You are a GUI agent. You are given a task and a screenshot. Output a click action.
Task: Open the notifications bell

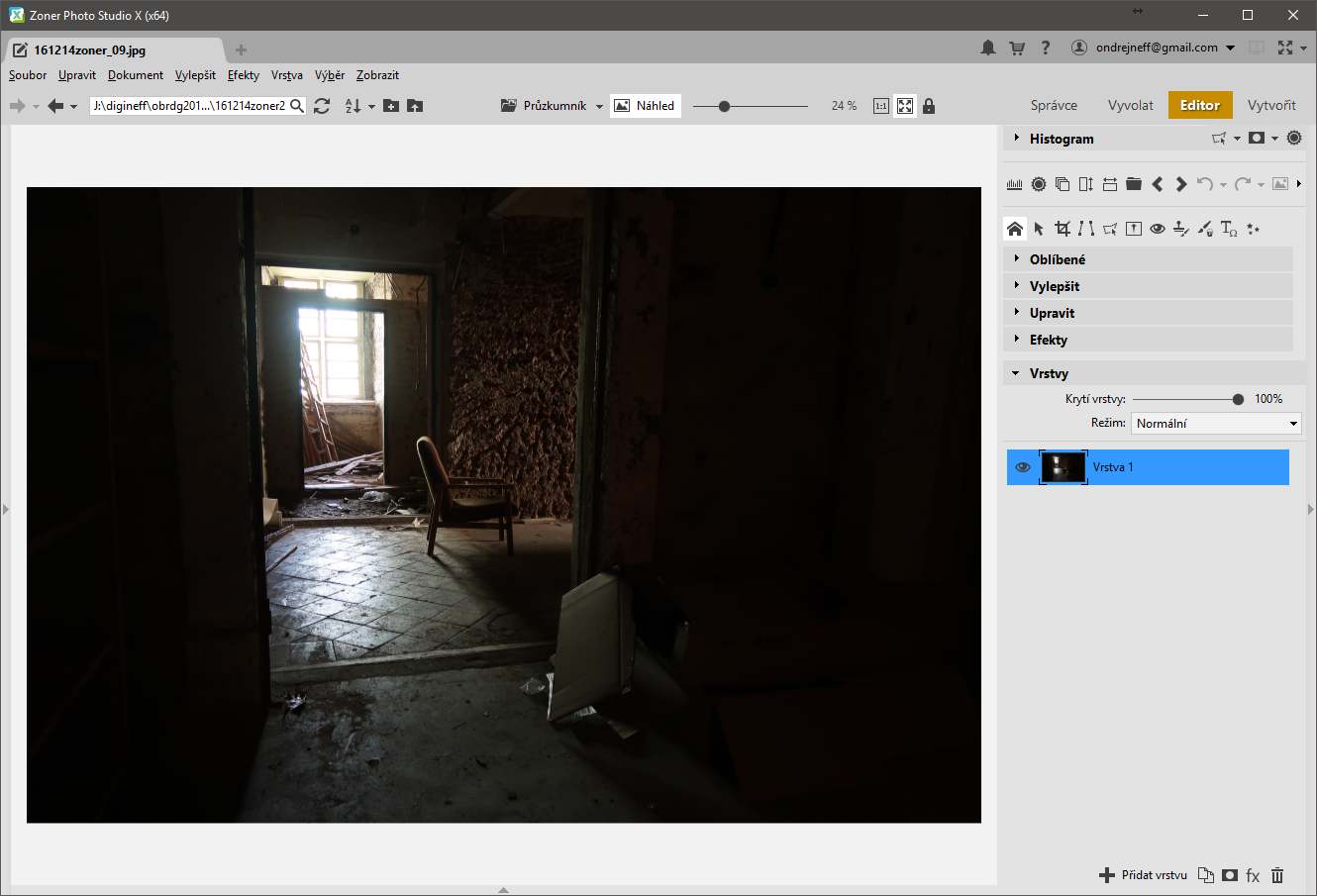(x=987, y=48)
